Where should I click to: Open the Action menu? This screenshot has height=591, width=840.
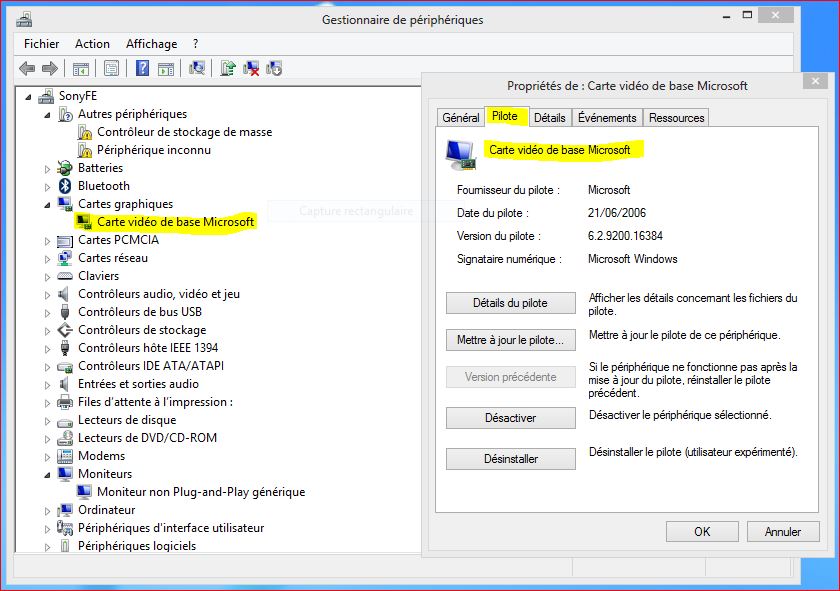click(x=92, y=43)
